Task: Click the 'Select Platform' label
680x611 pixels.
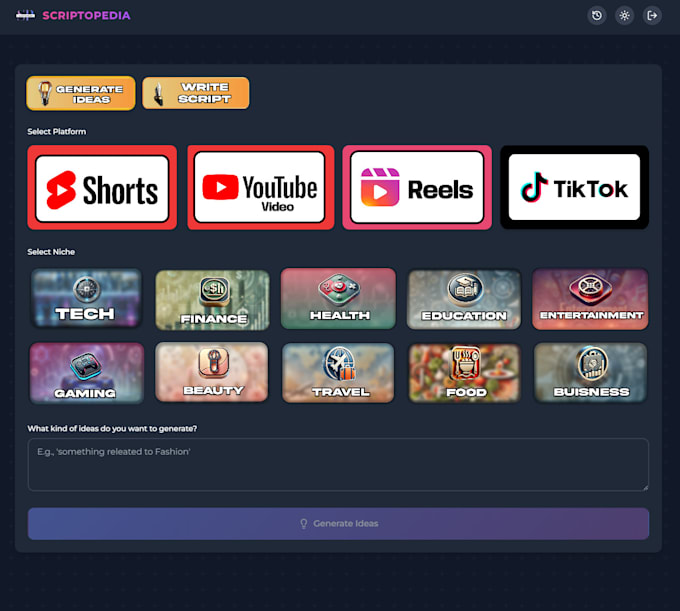Action: [56, 131]
